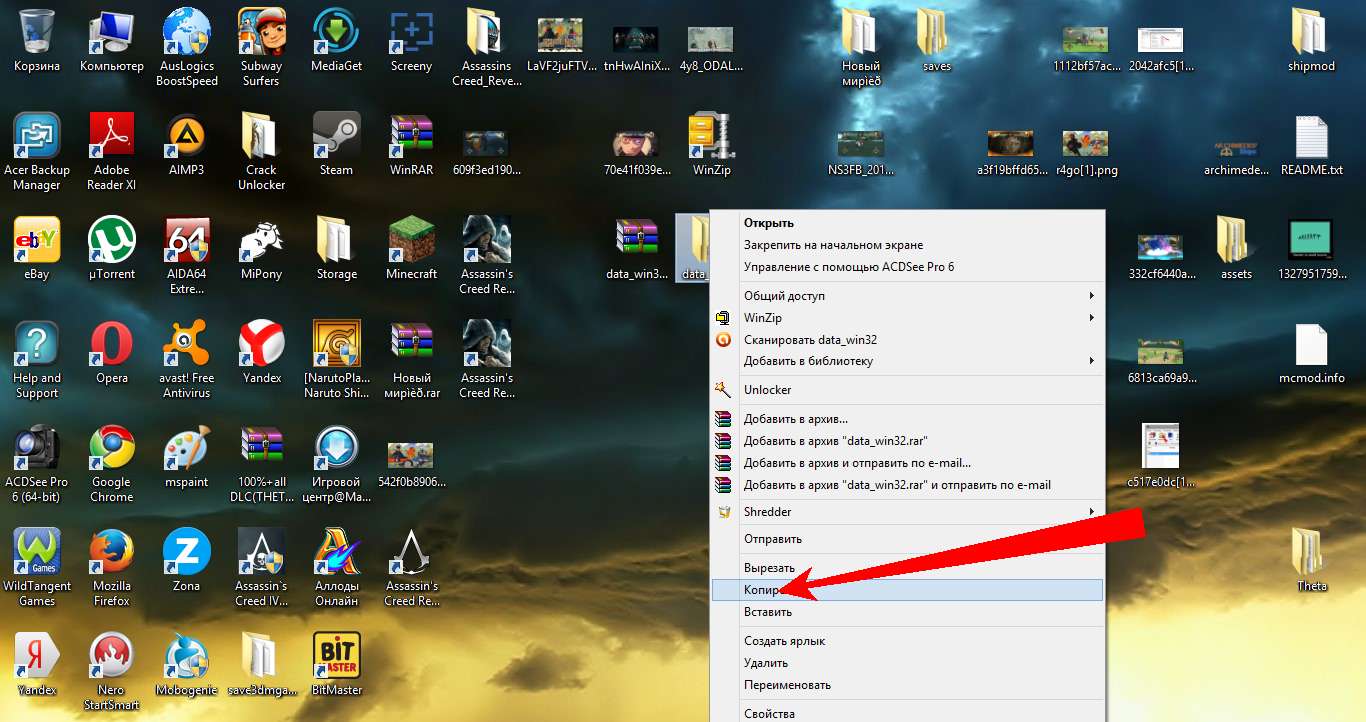Choose Отправить in the context menu
Viewport: 1366px width, 722px height.
907,539
